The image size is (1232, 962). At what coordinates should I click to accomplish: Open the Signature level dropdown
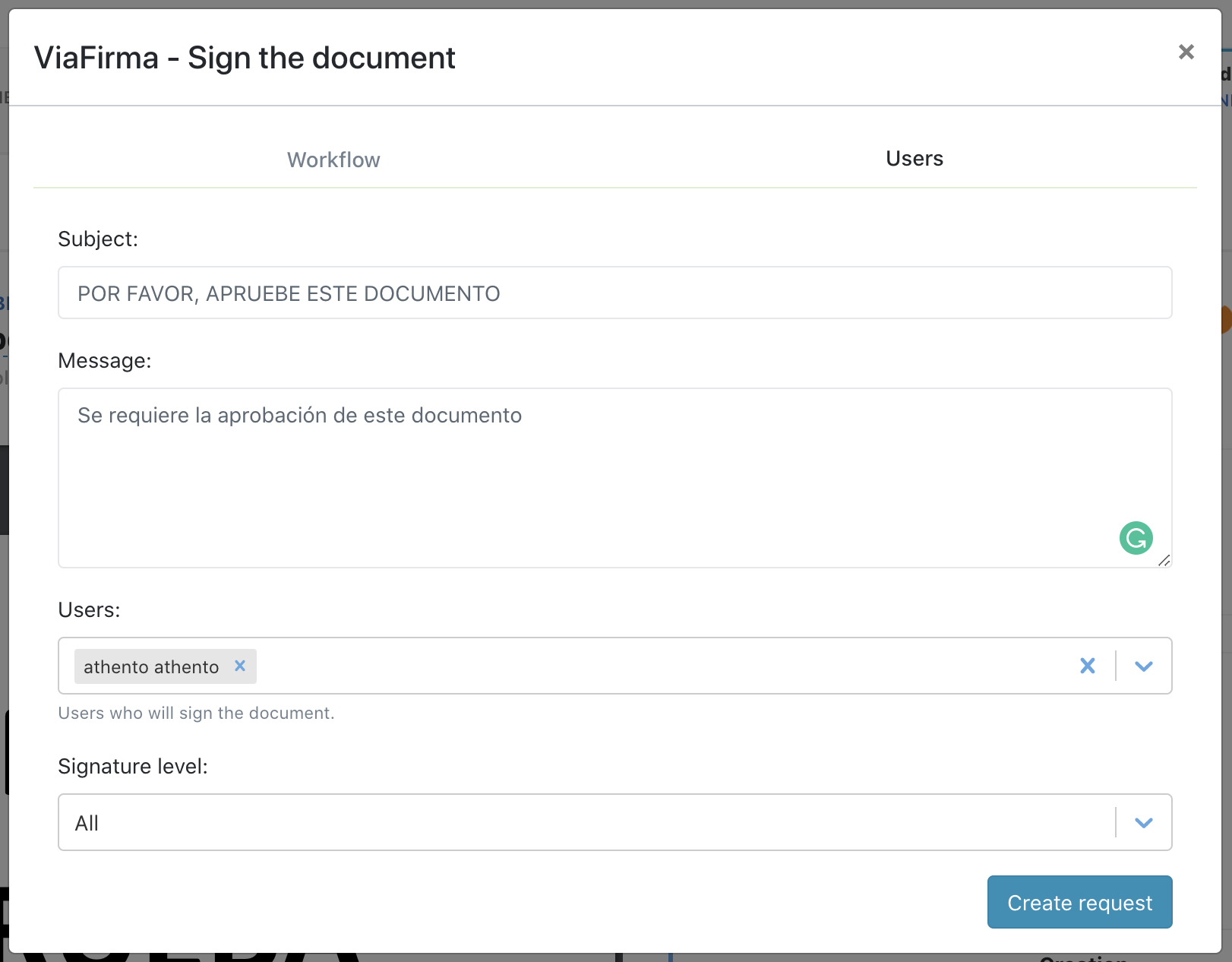(x=1144, y=822)
